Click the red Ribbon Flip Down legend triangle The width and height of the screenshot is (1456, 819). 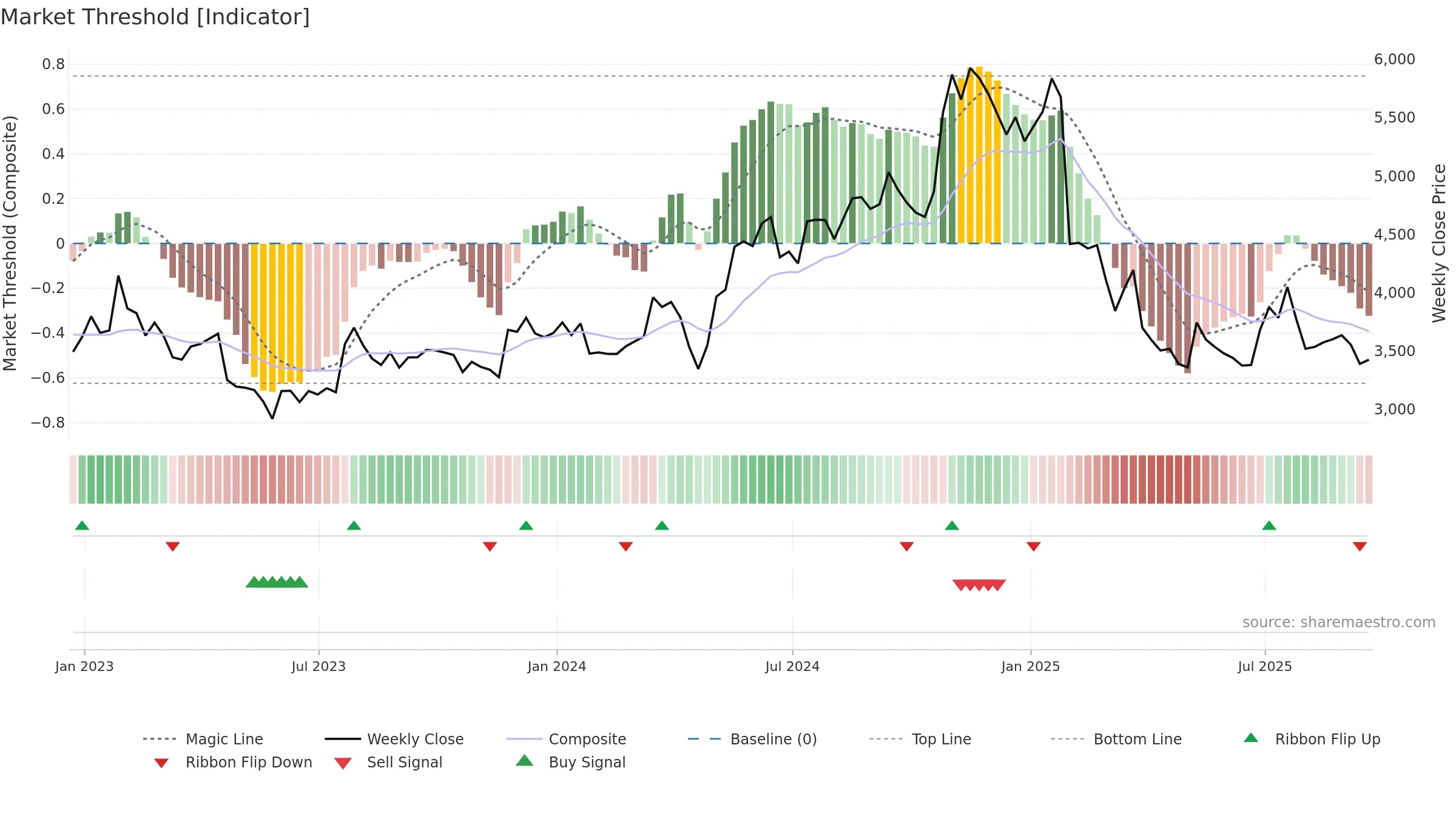pos(161,763)
